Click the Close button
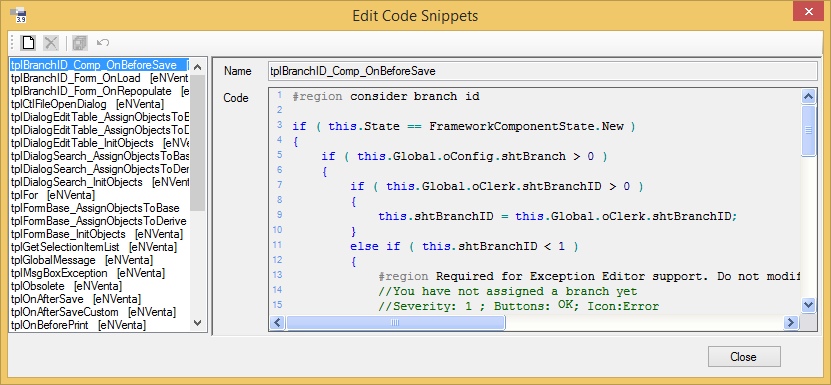 [744, 356]
